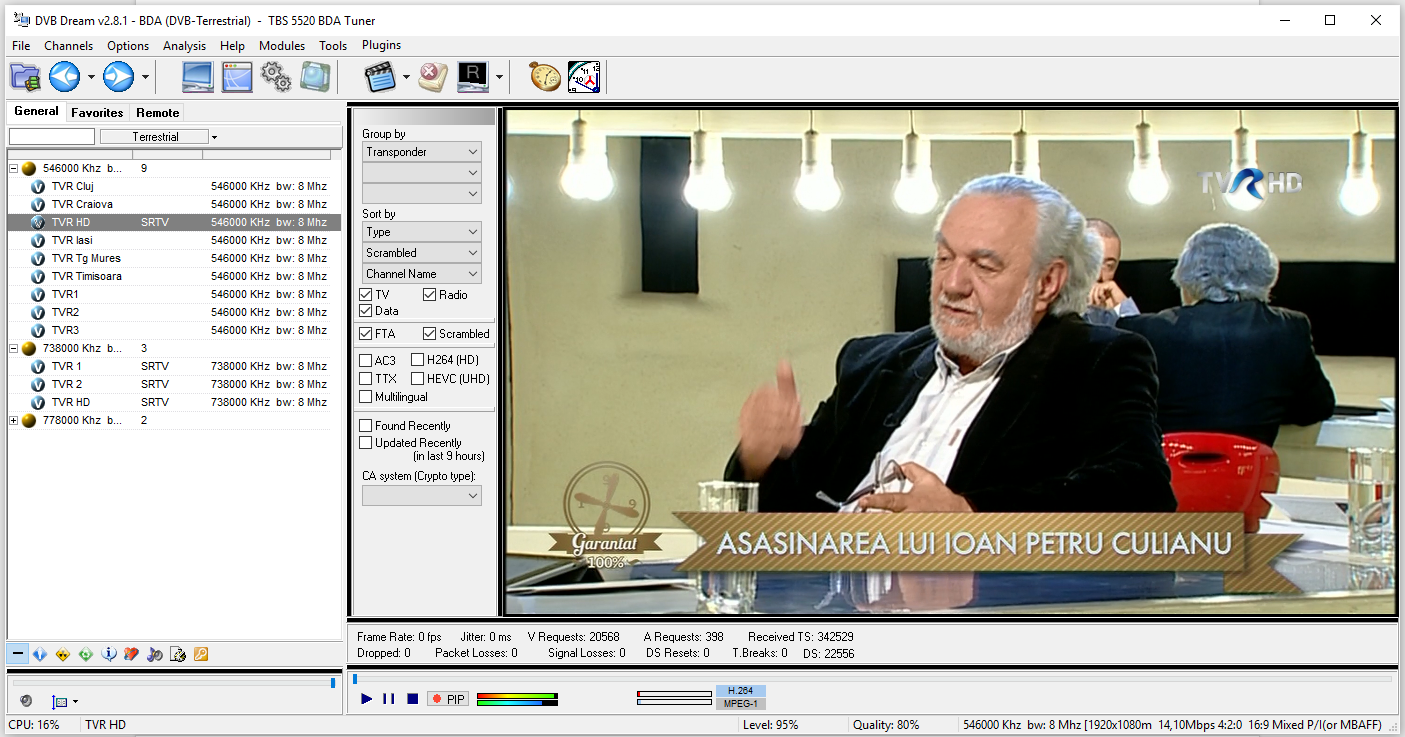The width and height of the screenshot is (1405, 737).
Task: Open the Plugins menu
Action: click(381, 45)
